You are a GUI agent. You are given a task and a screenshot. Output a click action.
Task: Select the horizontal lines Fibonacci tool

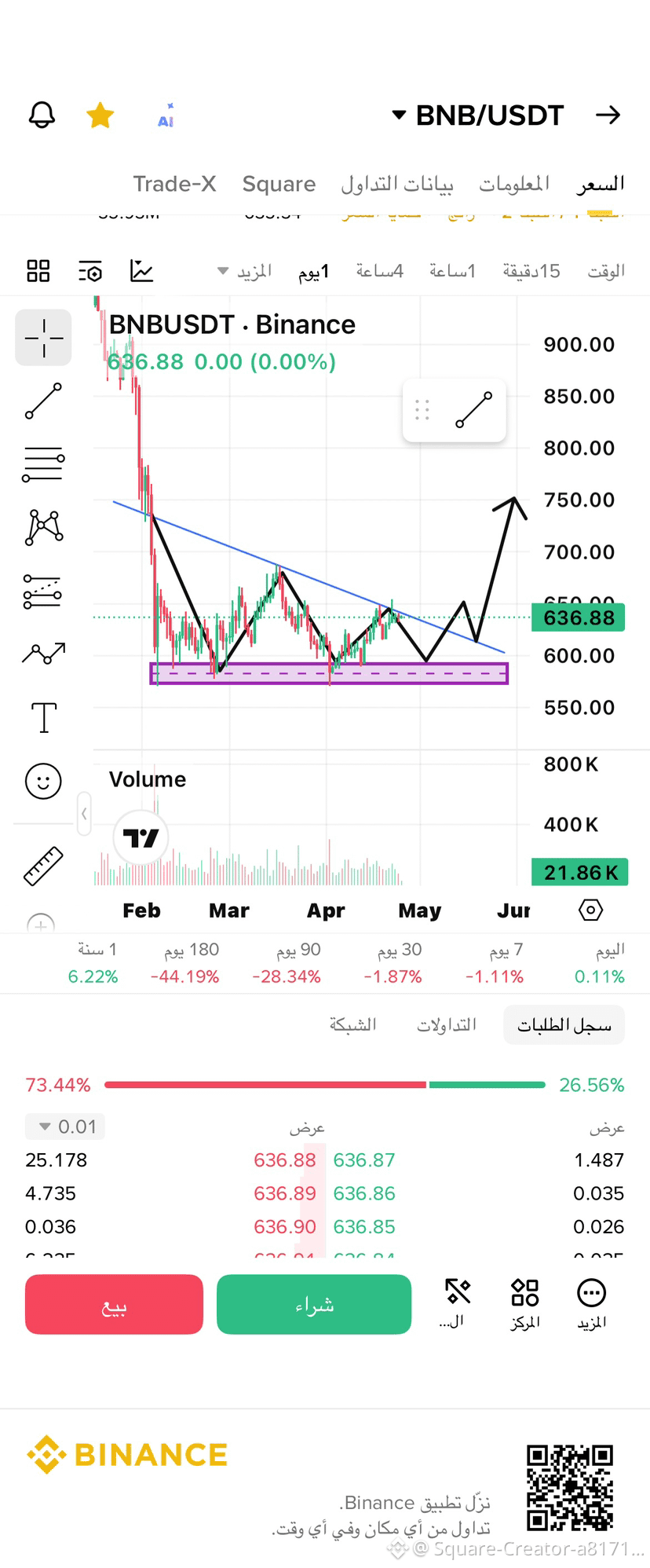(x=43, y=464)
